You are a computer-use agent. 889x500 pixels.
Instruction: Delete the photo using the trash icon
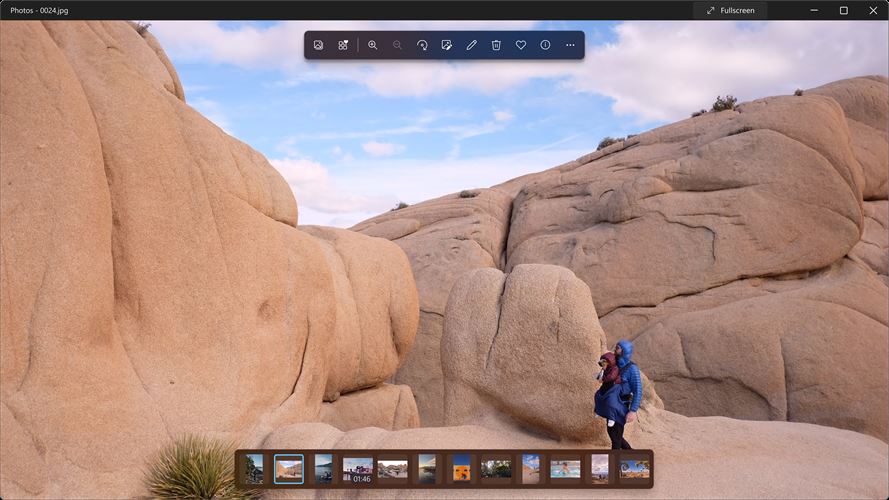click(496, 45)
